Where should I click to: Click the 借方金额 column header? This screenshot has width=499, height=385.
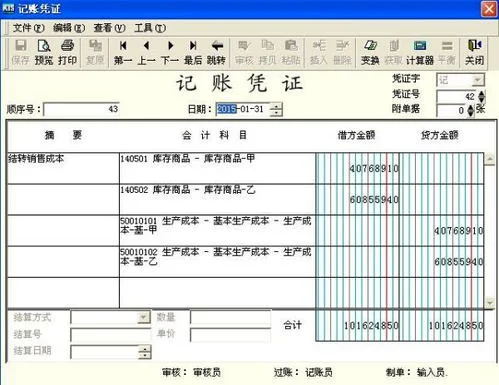(x=356, y=135)
